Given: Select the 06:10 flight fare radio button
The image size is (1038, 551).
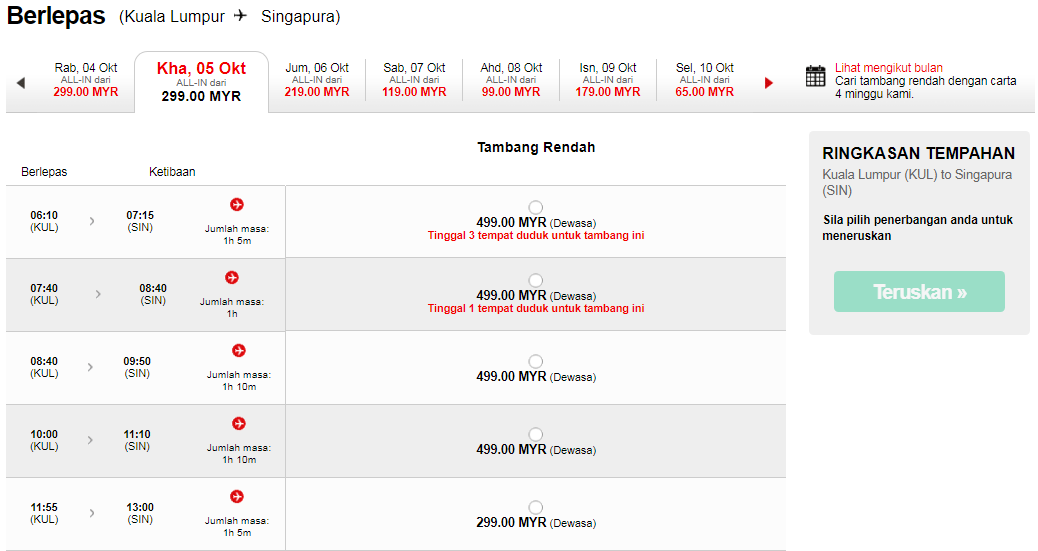Looking at the screenshot, I should 536,207.
